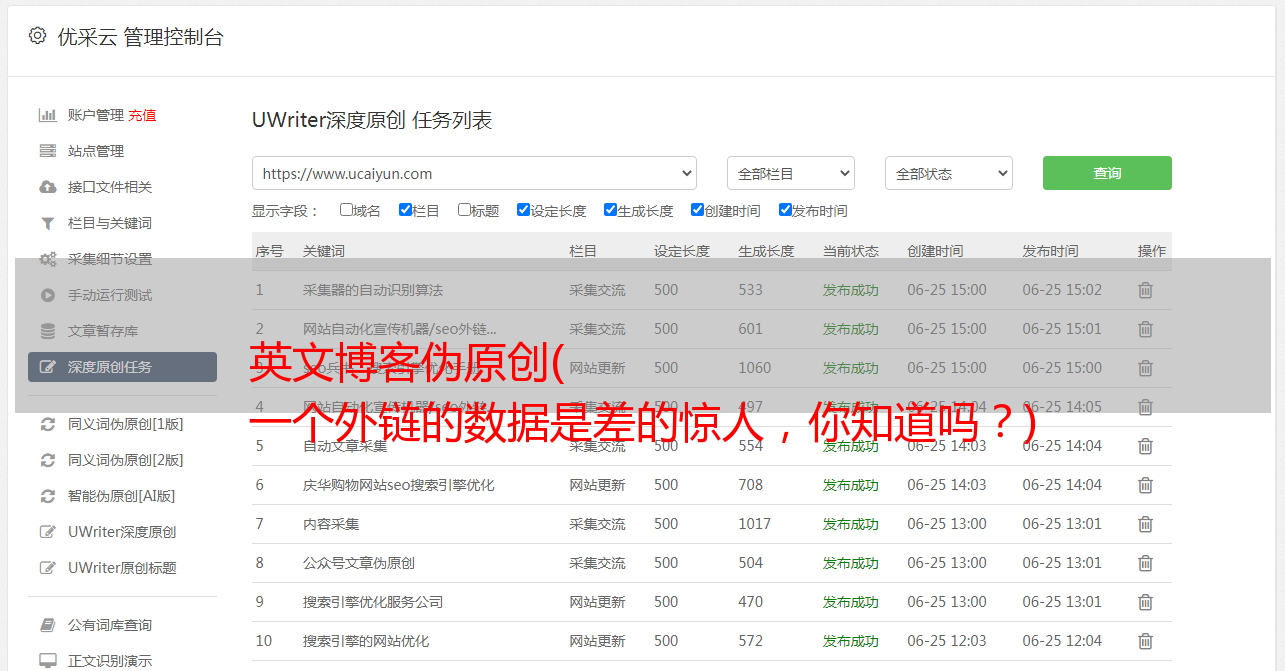The width and height of the screenshot is (1285, 671).
Task: Click keyword 搜索引擎优化服务公司
Action: coord(373,602)
